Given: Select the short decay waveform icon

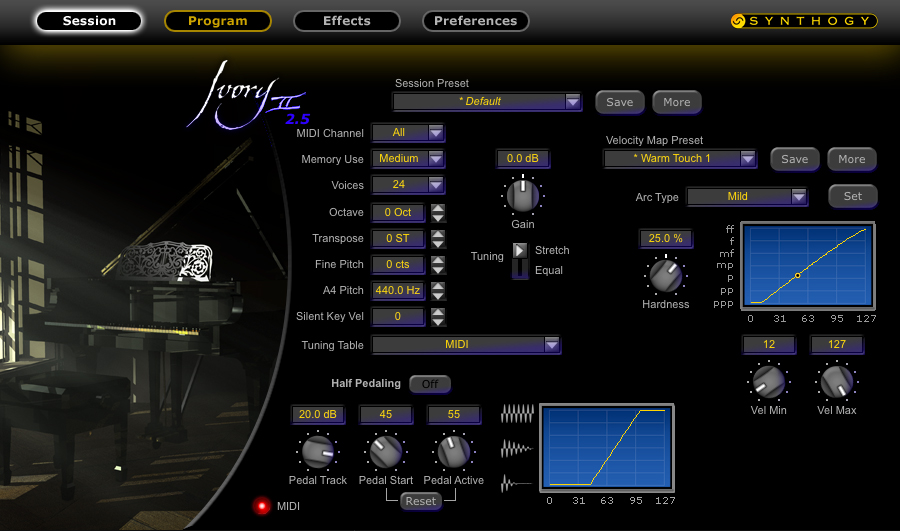Looking at the screenshot, I should point(517,483).
